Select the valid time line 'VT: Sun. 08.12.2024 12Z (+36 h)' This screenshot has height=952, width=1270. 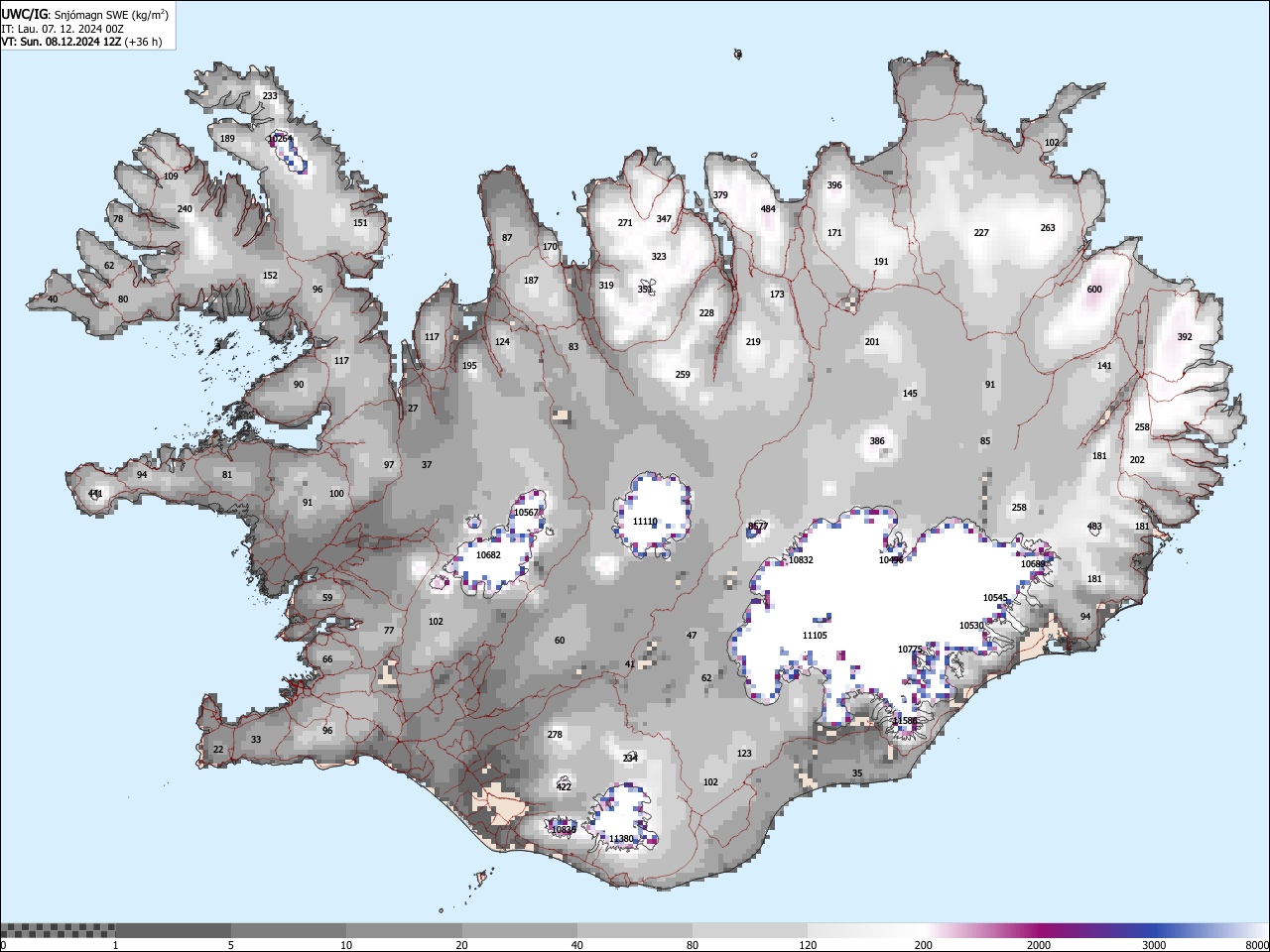pos(81,42)
